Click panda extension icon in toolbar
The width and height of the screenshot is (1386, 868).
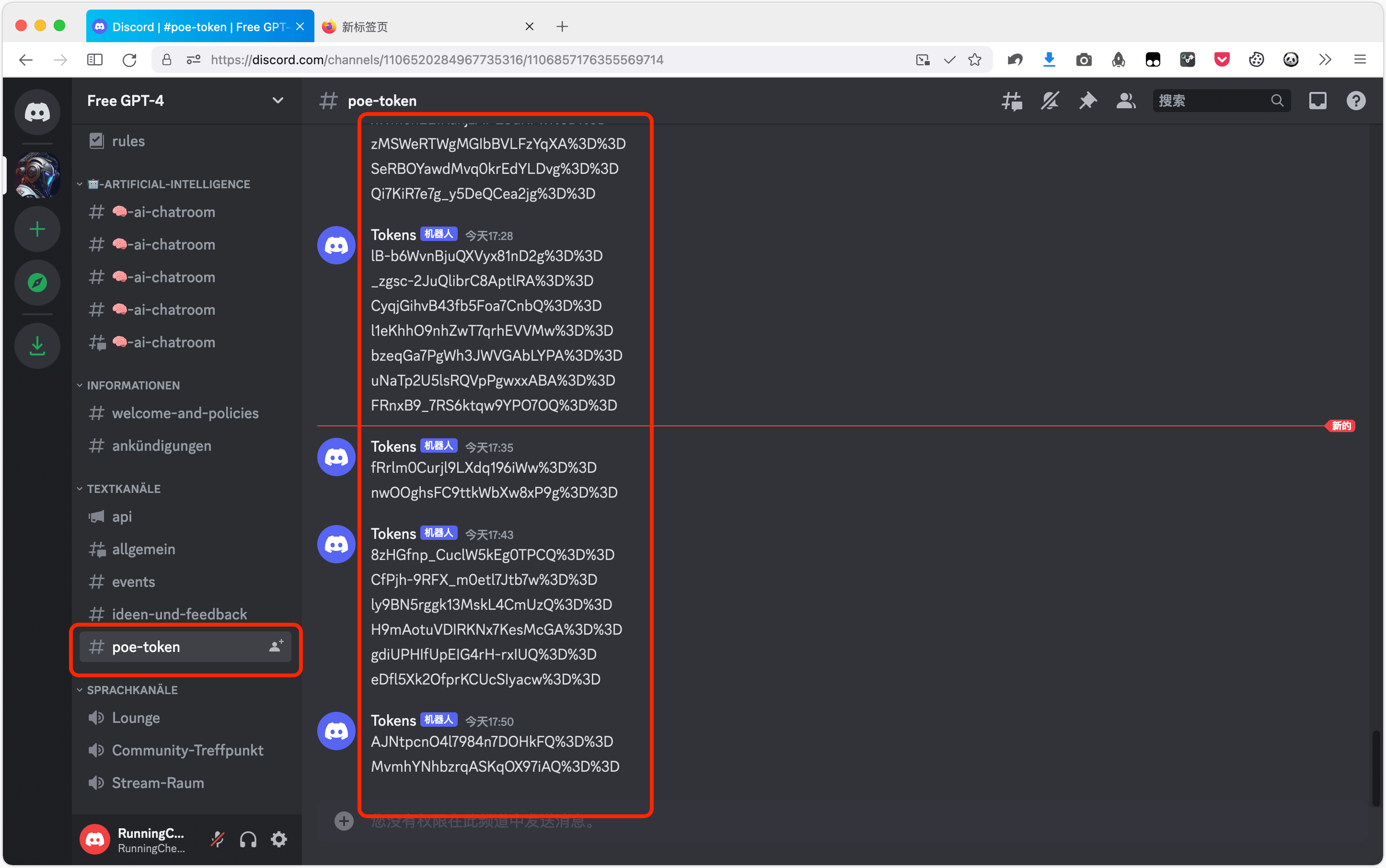pos(1291,60)
